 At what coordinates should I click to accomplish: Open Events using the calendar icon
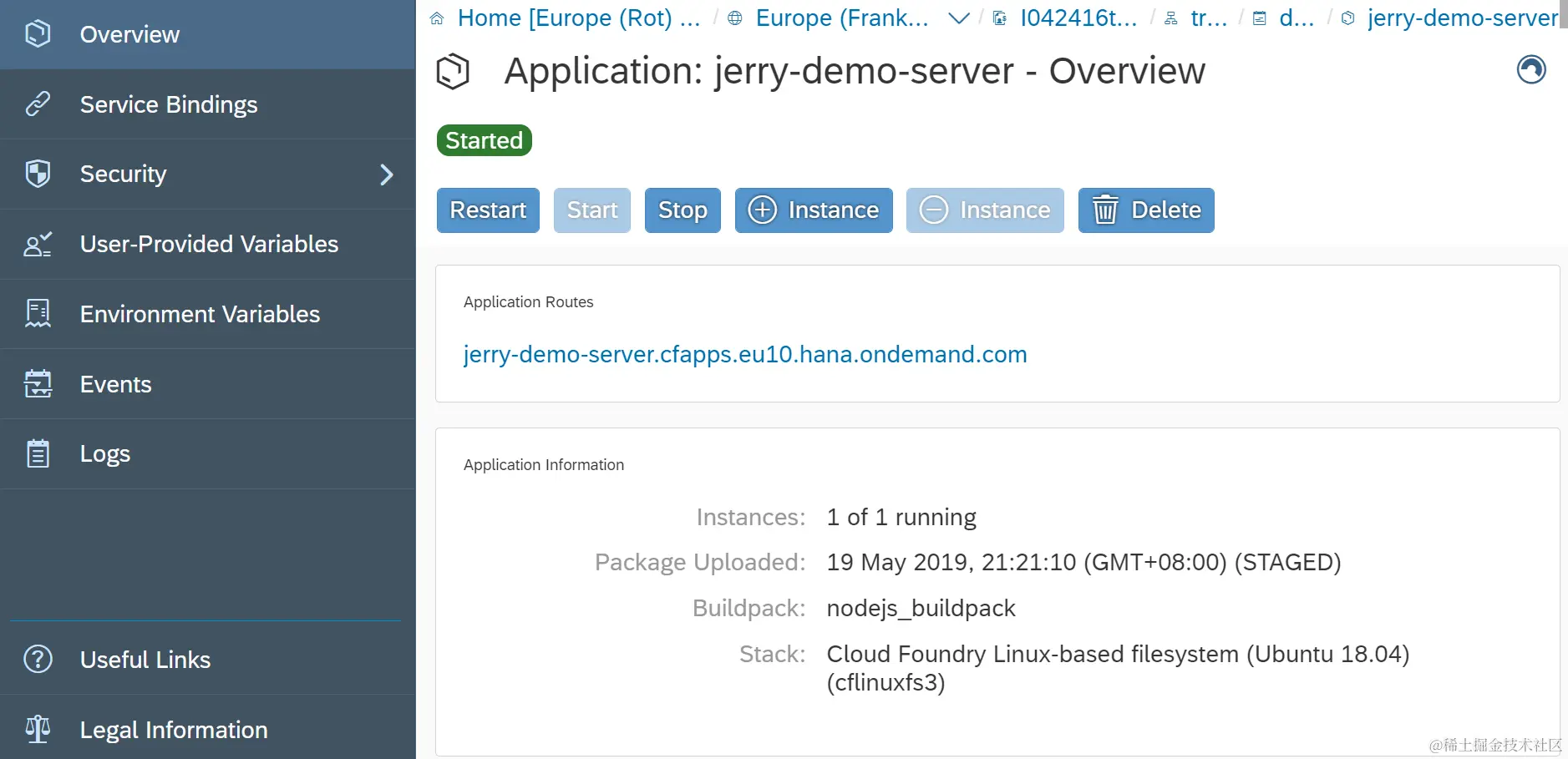coord(37,383)
